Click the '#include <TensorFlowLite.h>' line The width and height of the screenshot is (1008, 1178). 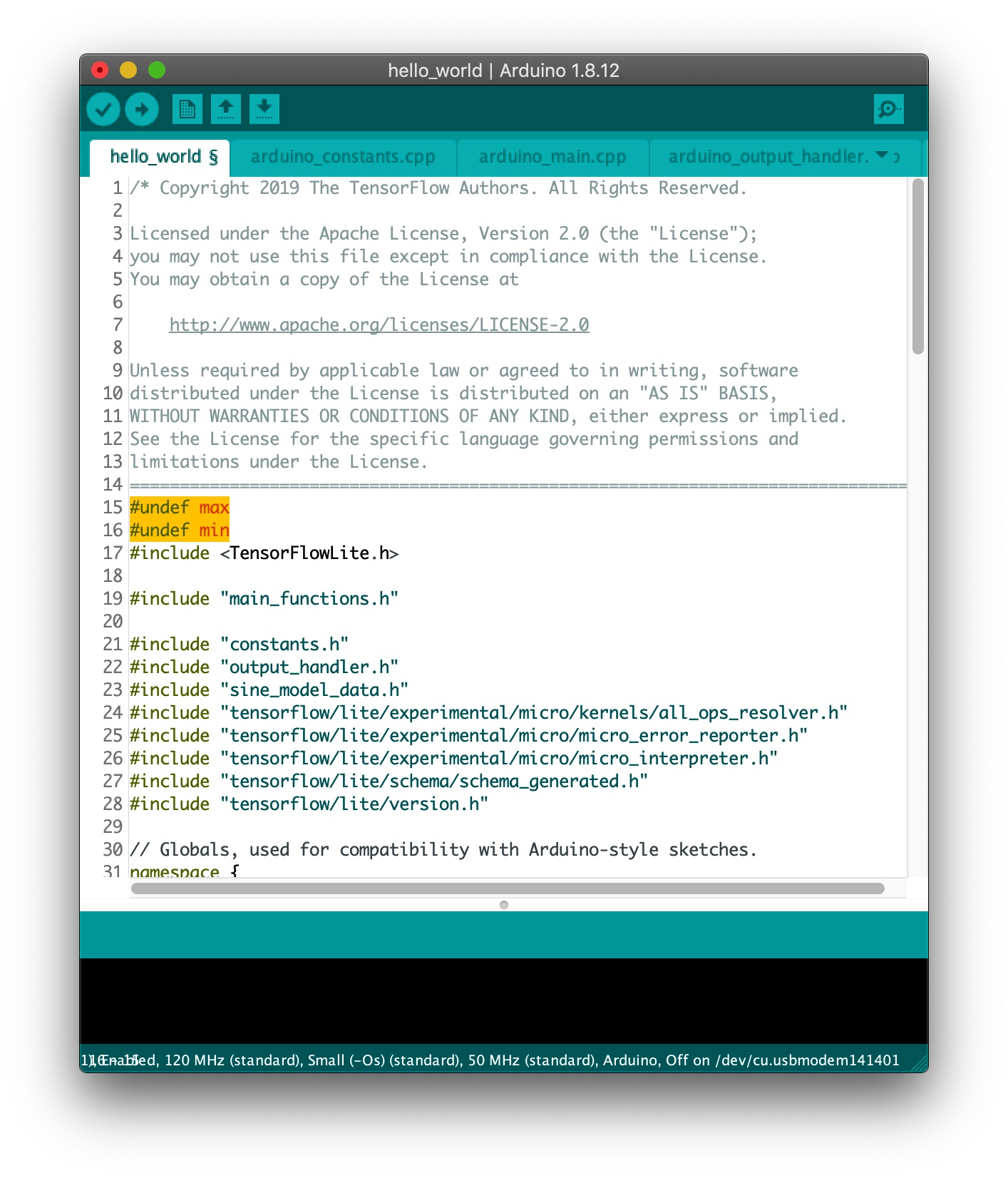click(264, 553)
